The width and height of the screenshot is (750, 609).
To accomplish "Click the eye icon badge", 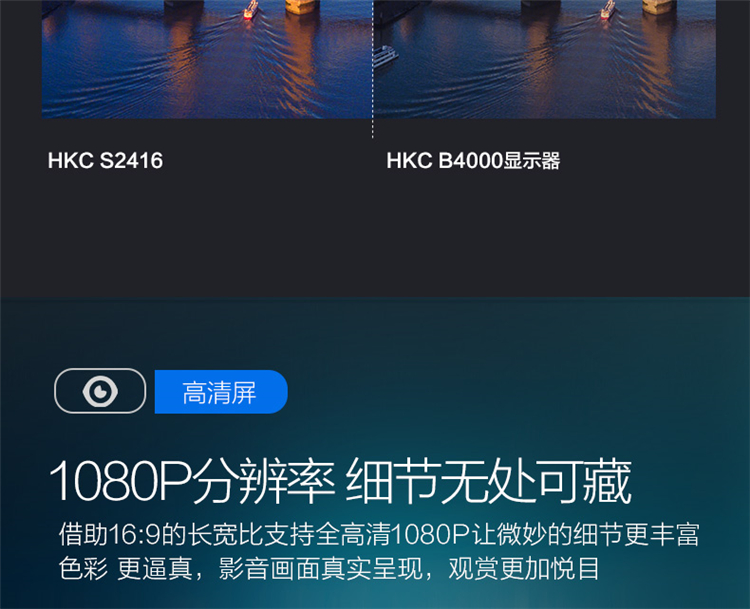I will 100,391.
